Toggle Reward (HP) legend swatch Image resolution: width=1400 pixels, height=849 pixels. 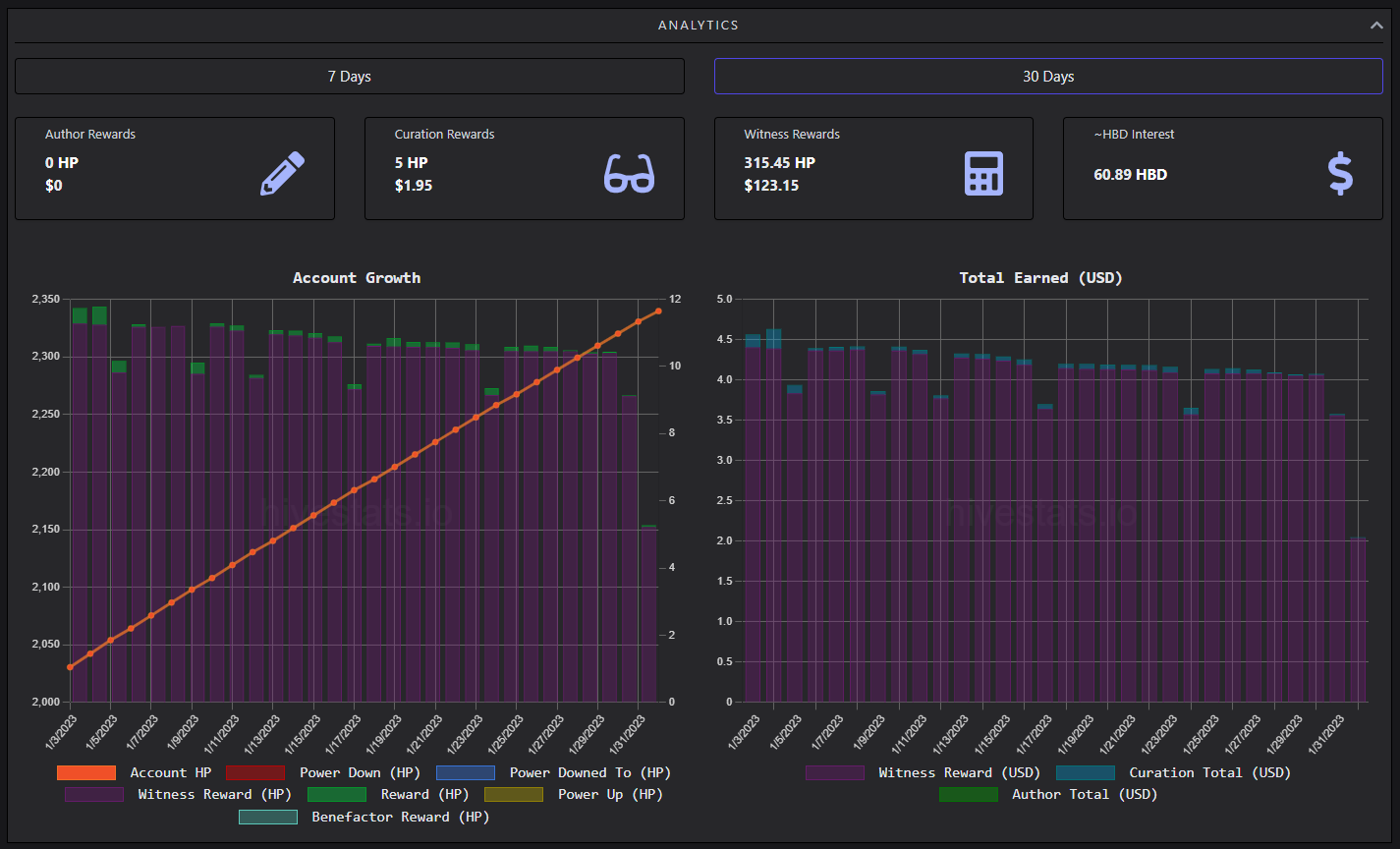[337, 794]
